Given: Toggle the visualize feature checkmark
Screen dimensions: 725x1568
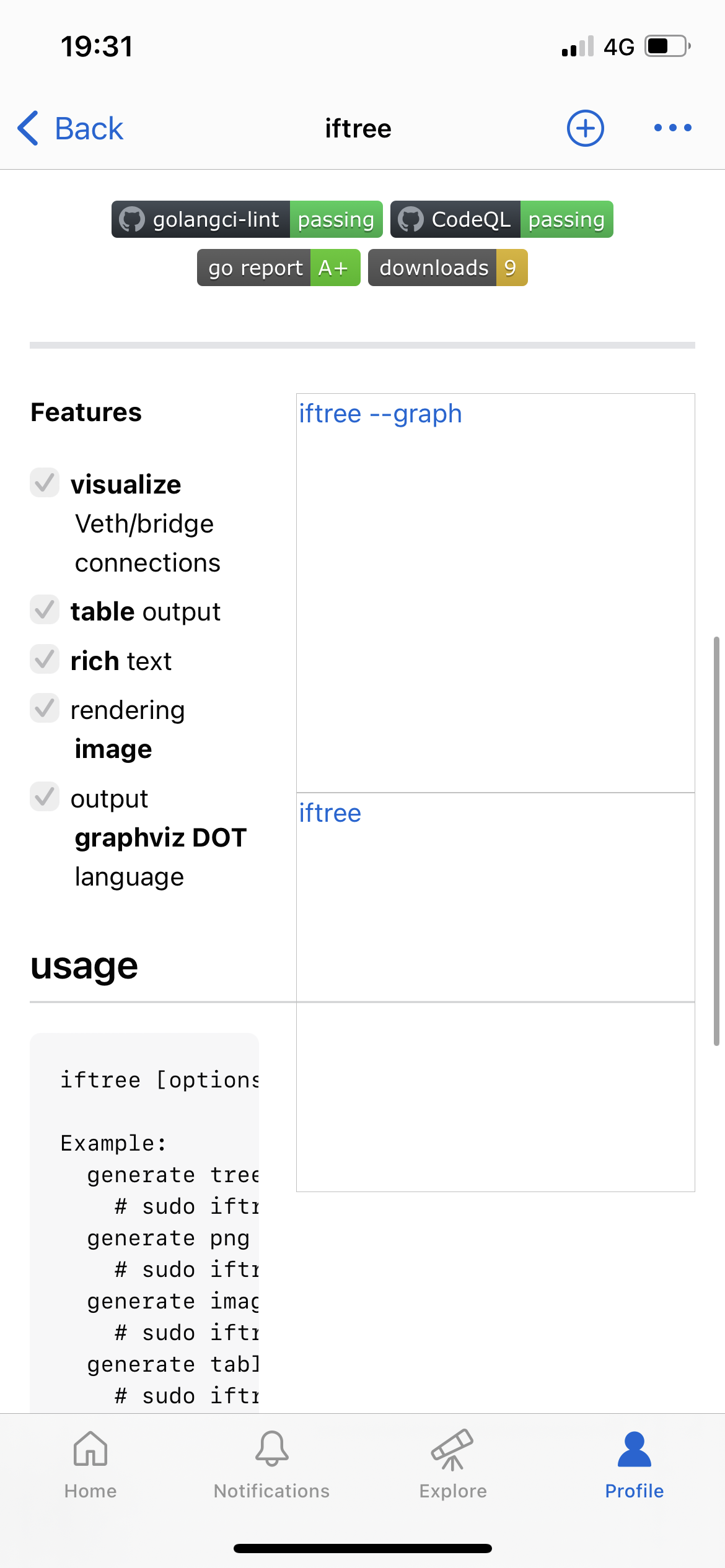Looking at the screenshot, I should (44, 484).
